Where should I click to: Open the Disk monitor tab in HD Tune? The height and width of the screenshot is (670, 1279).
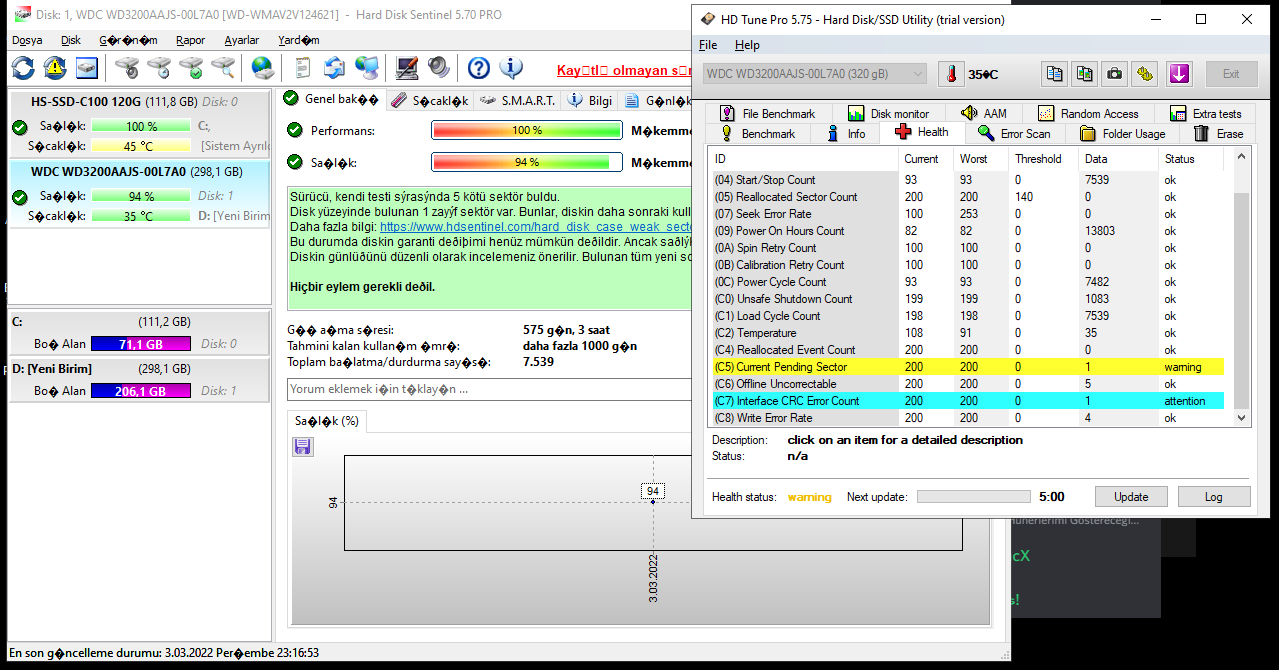pyautogui.click(x=888, y=113)
